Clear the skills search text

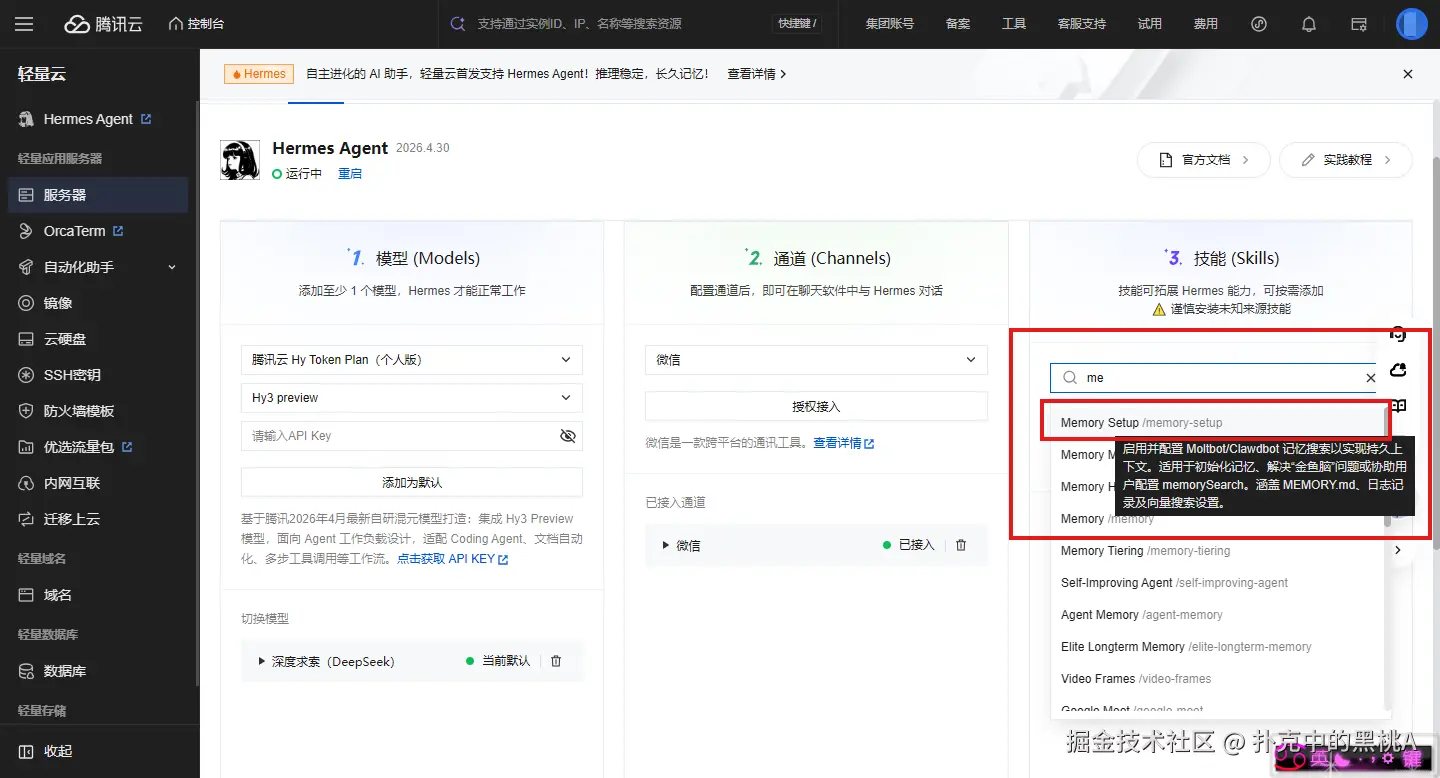(1371, 378)
